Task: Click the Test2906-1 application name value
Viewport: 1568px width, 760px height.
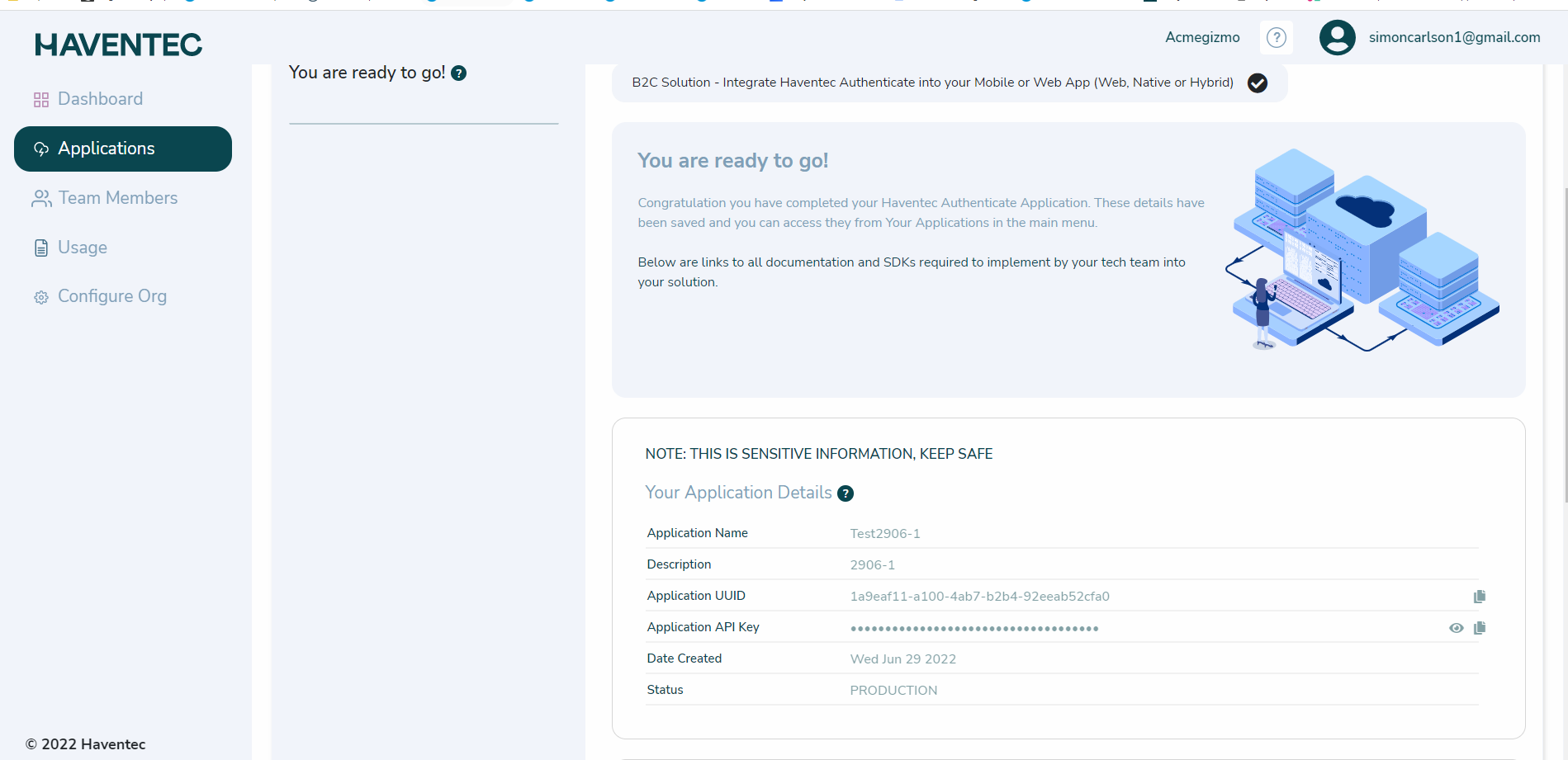Action: click(885, 534)
